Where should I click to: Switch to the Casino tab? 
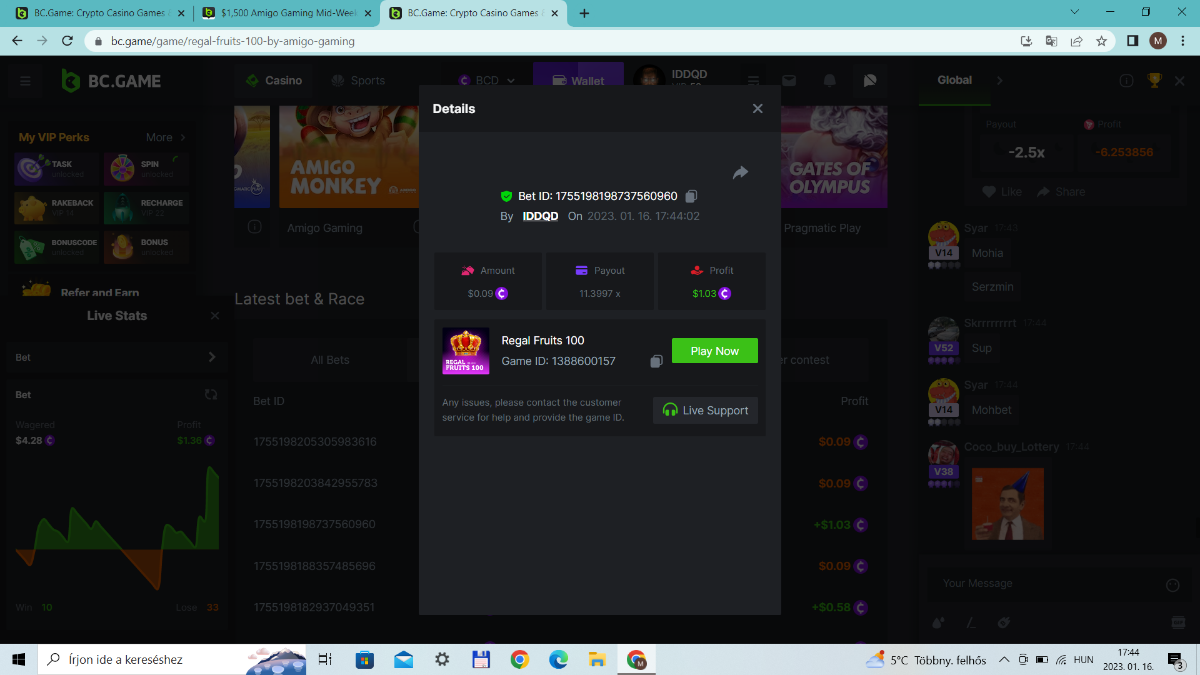coord(273,81)
